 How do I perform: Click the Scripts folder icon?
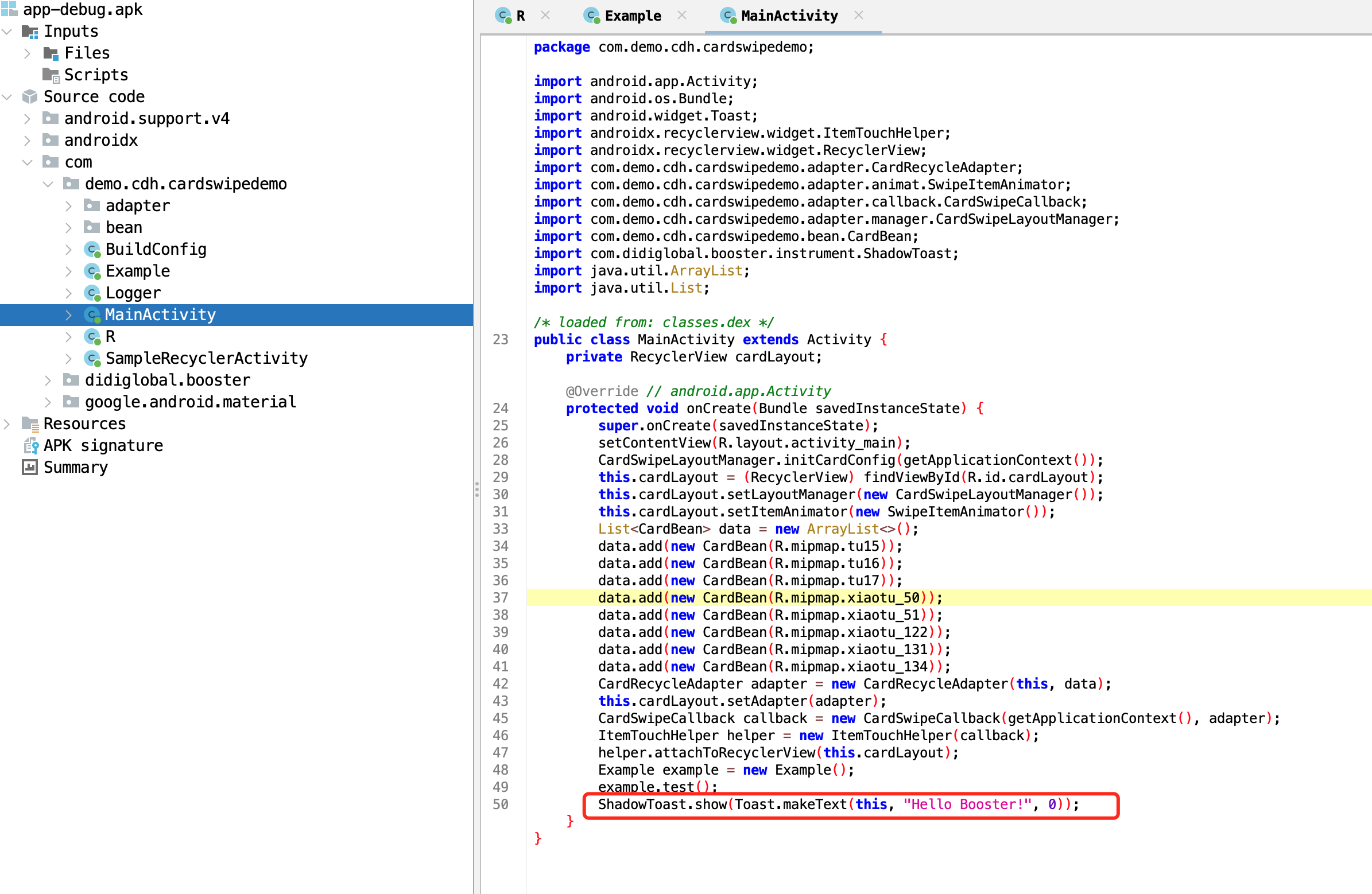(51, 75)
